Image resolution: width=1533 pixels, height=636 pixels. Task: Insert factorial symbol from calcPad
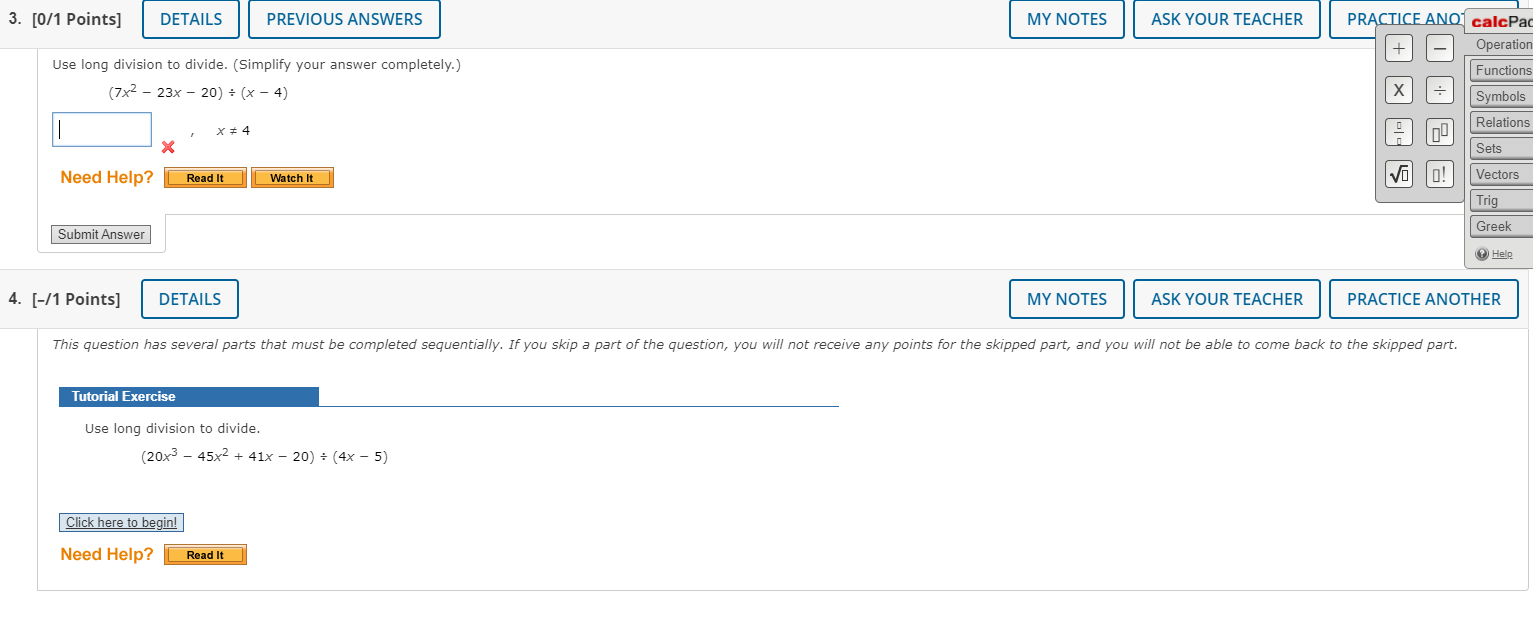click(x=1439, y=174)
